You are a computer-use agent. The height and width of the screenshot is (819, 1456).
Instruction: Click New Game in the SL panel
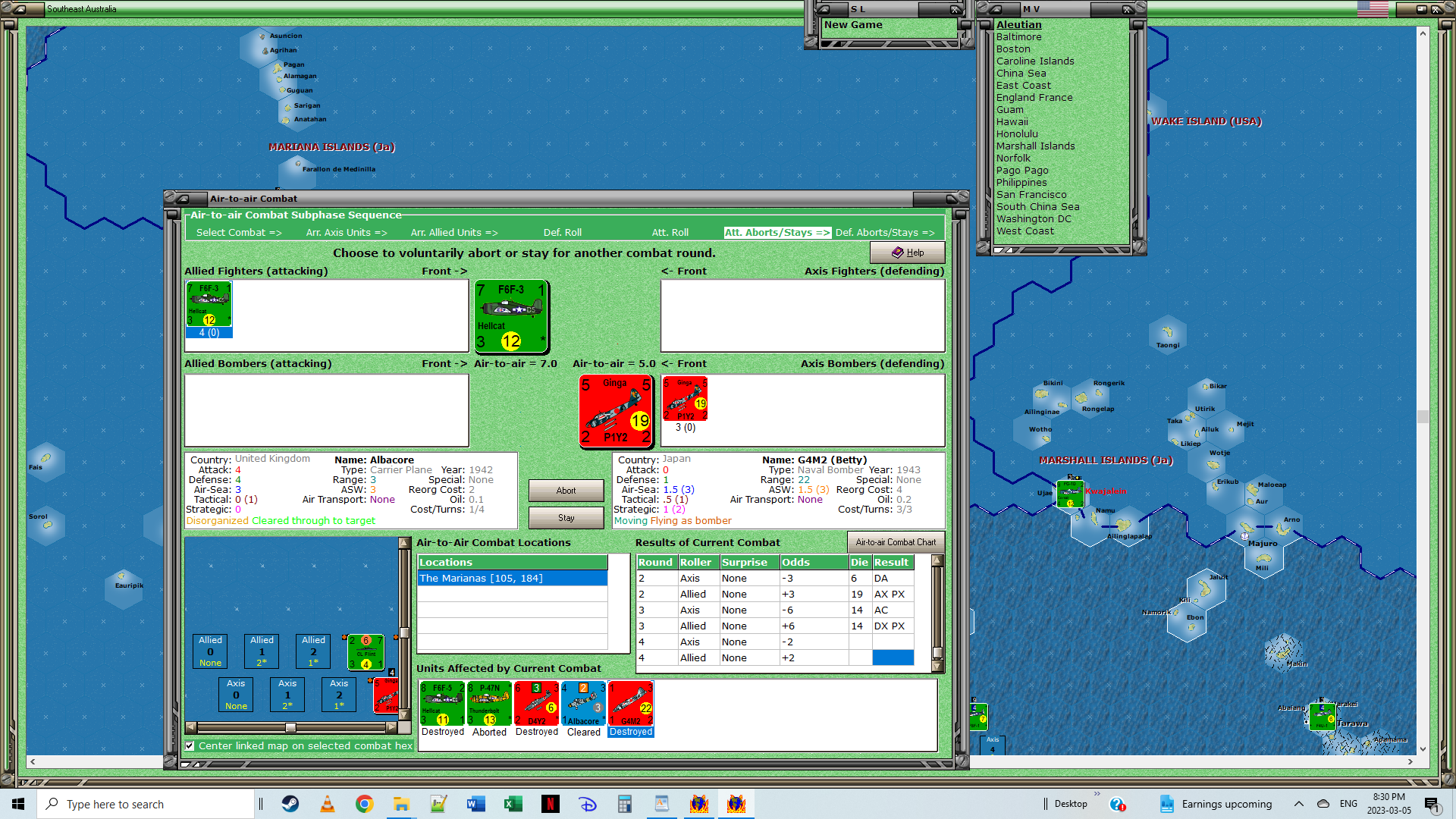[853, 25]
